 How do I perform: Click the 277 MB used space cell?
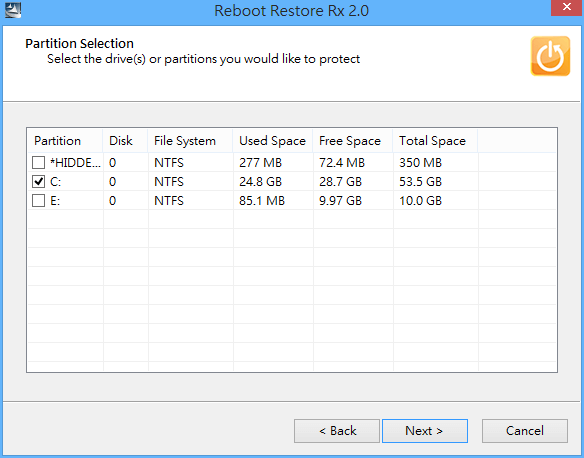click(260, 162)
